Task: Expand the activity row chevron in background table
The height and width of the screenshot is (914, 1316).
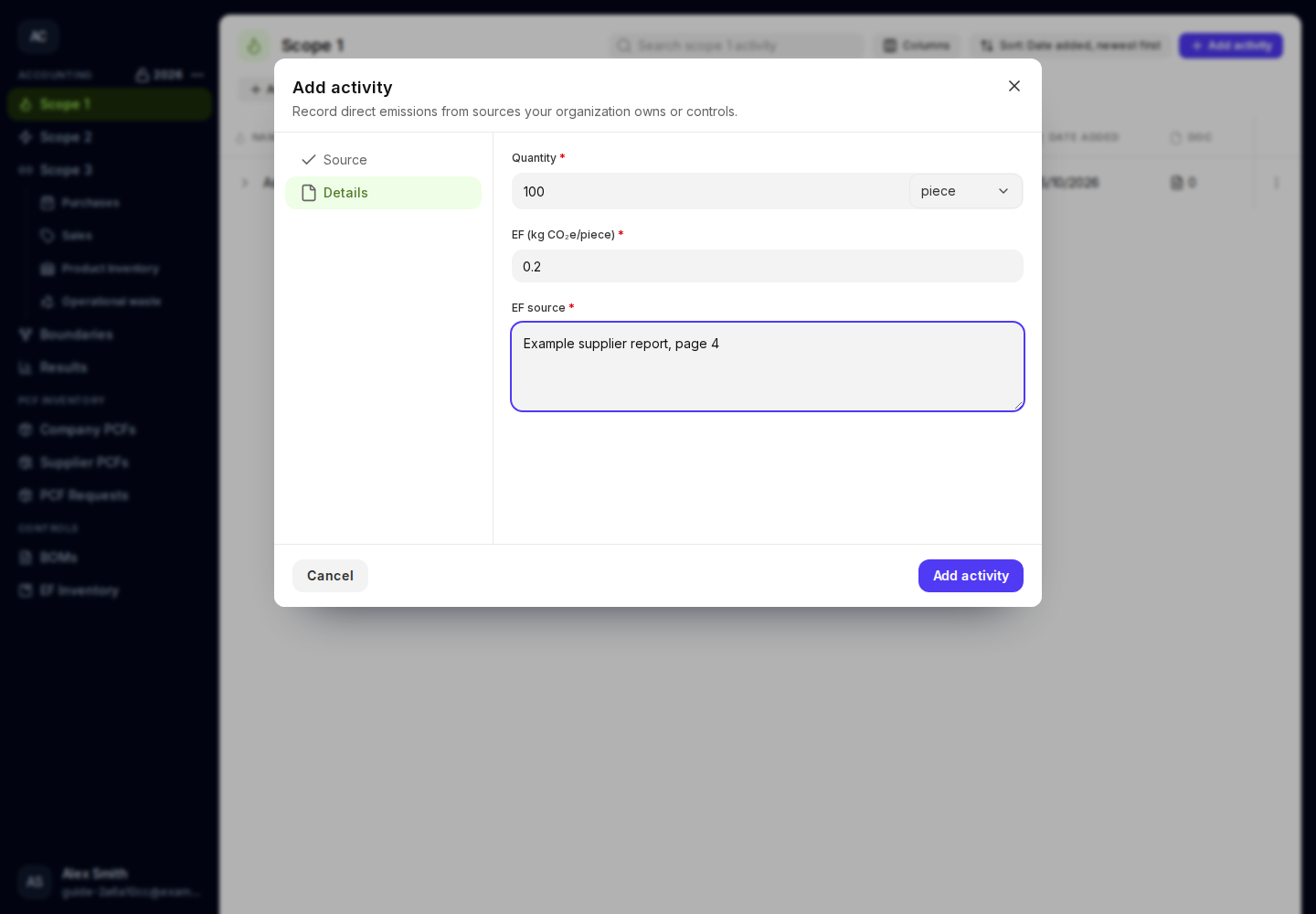Action: (x=245, y=183)
